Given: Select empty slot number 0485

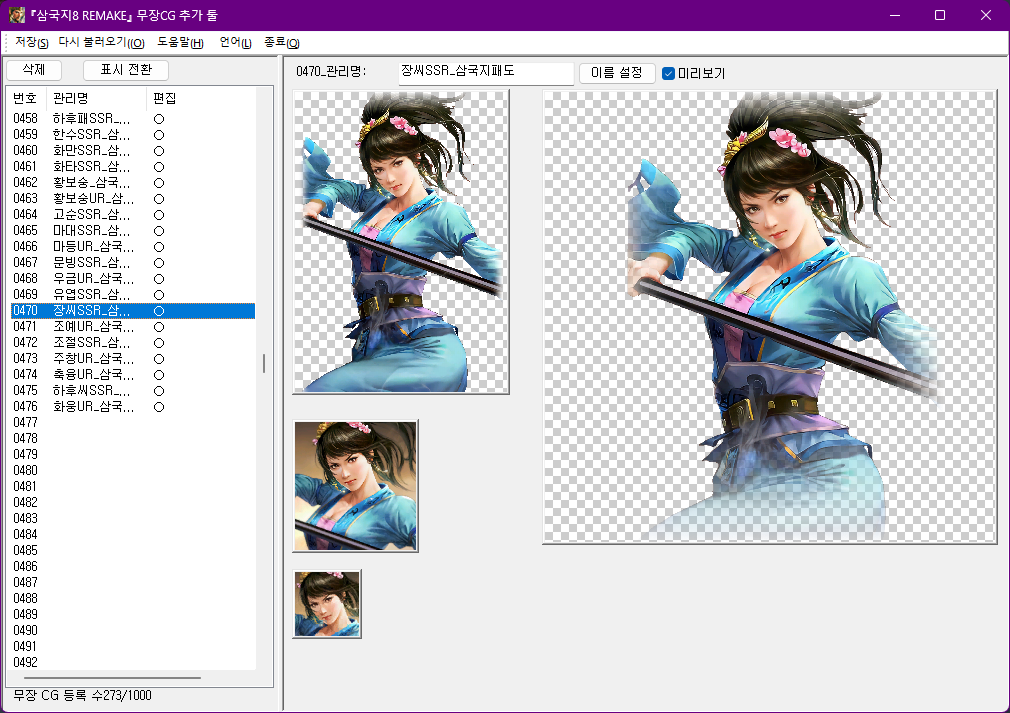Looking at the screenshot, I should tap(26, 551).
